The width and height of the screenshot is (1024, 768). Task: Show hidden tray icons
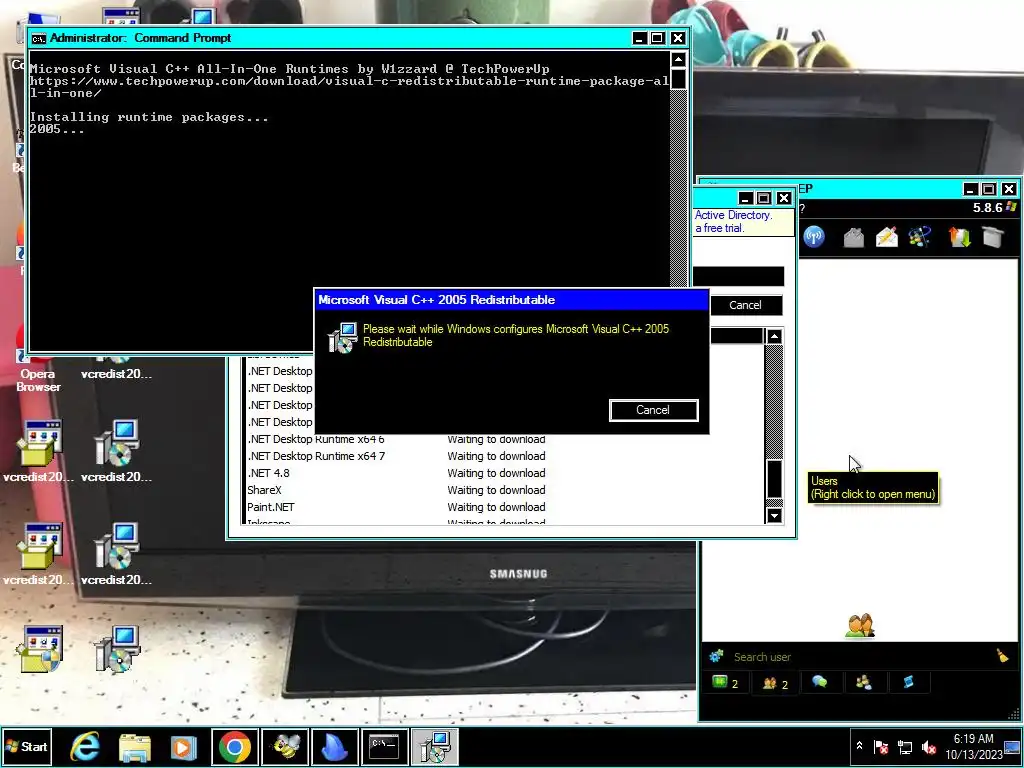click(x=859, y=746)
